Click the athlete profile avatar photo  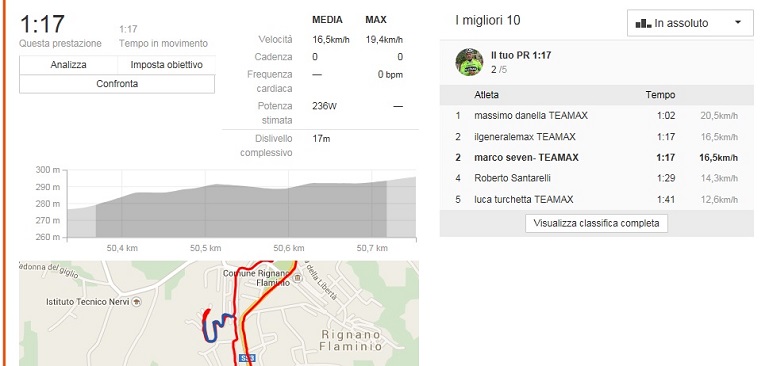pos(469,62)
